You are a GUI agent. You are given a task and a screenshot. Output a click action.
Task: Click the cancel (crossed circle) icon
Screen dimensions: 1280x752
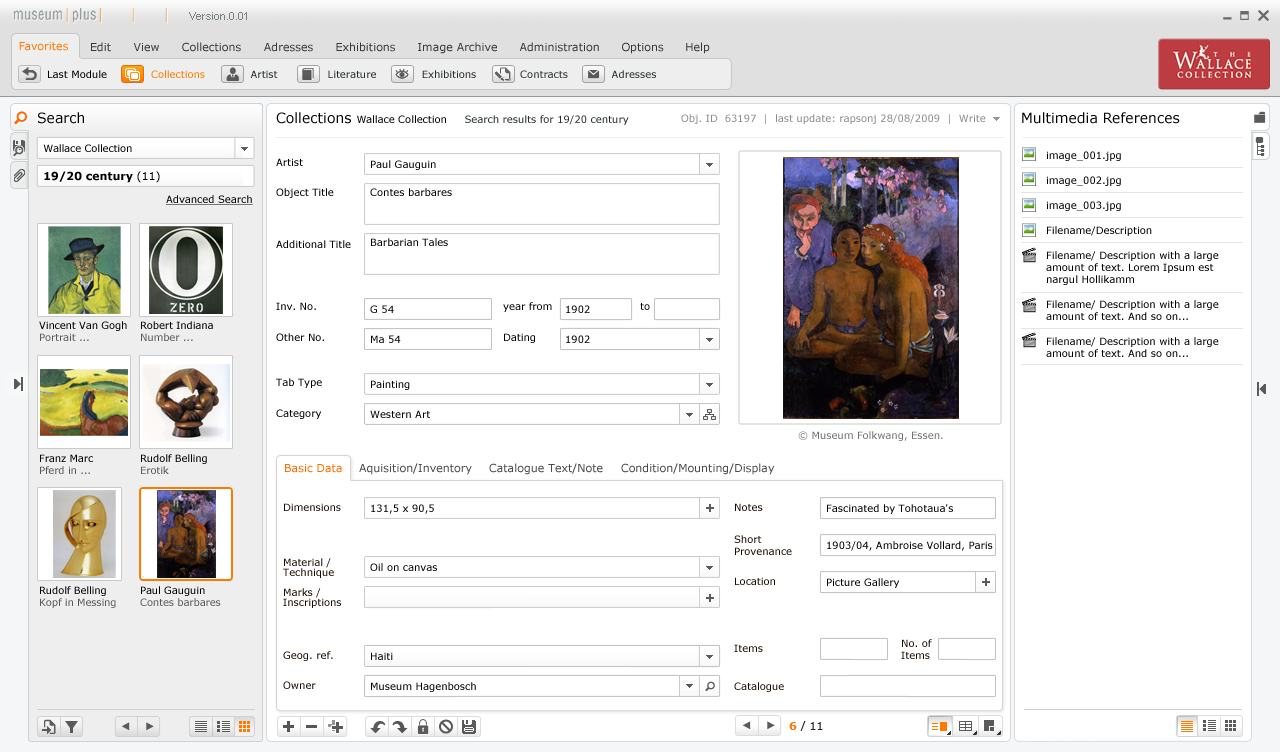446,727
